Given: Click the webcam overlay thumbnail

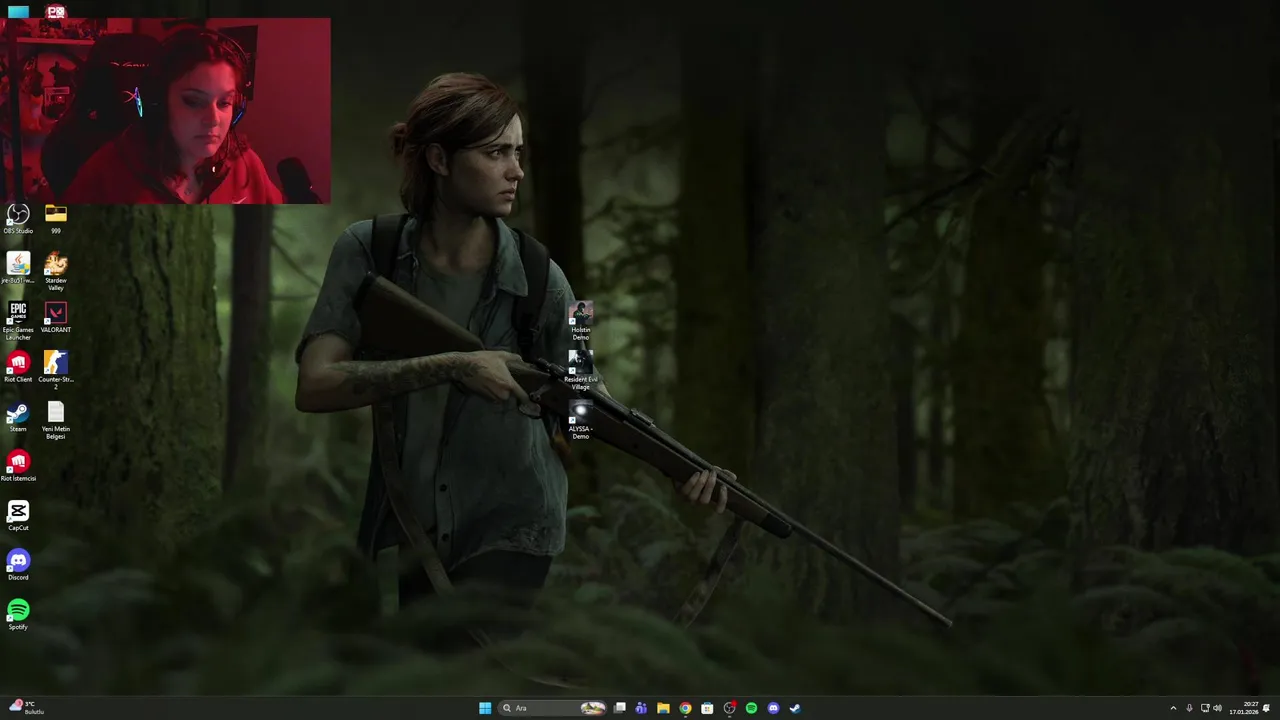Looking at the screenshot, I should pos(165,111).
